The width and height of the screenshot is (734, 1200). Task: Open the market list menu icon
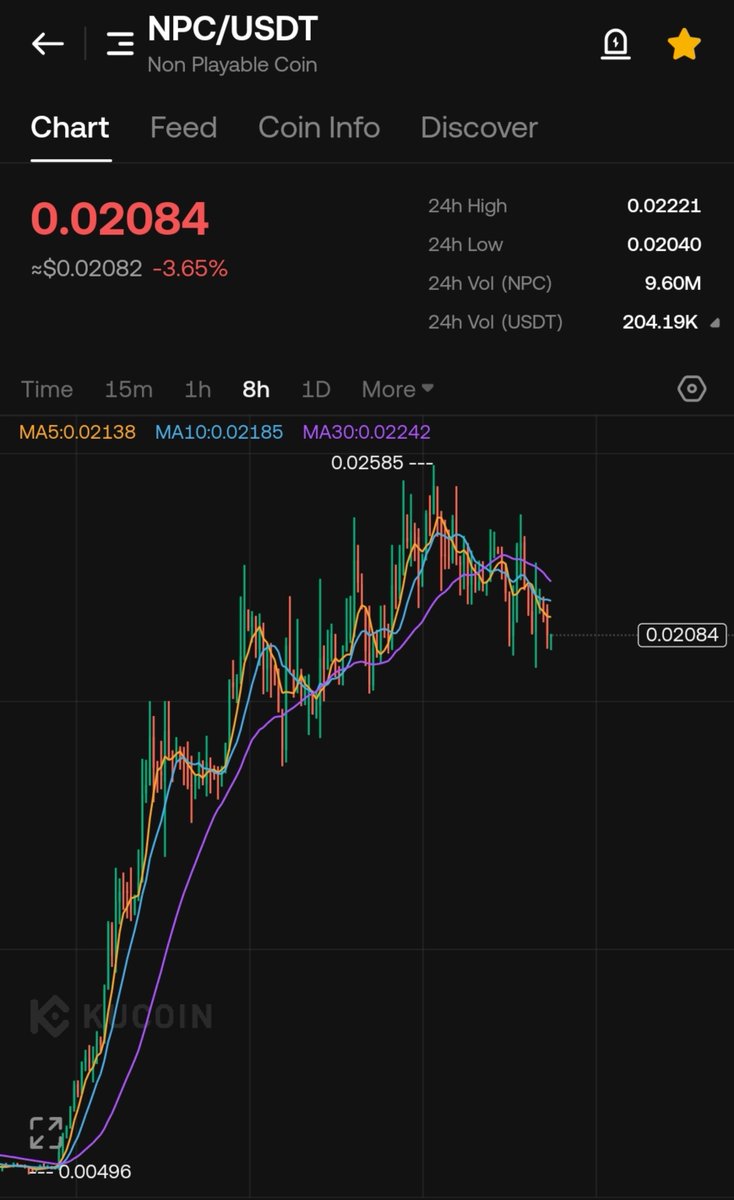pyautogui.click(x=120, y=44)
